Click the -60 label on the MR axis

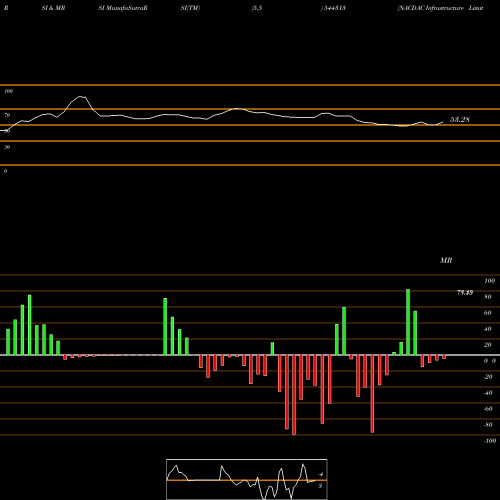click(x=488, y=409)
